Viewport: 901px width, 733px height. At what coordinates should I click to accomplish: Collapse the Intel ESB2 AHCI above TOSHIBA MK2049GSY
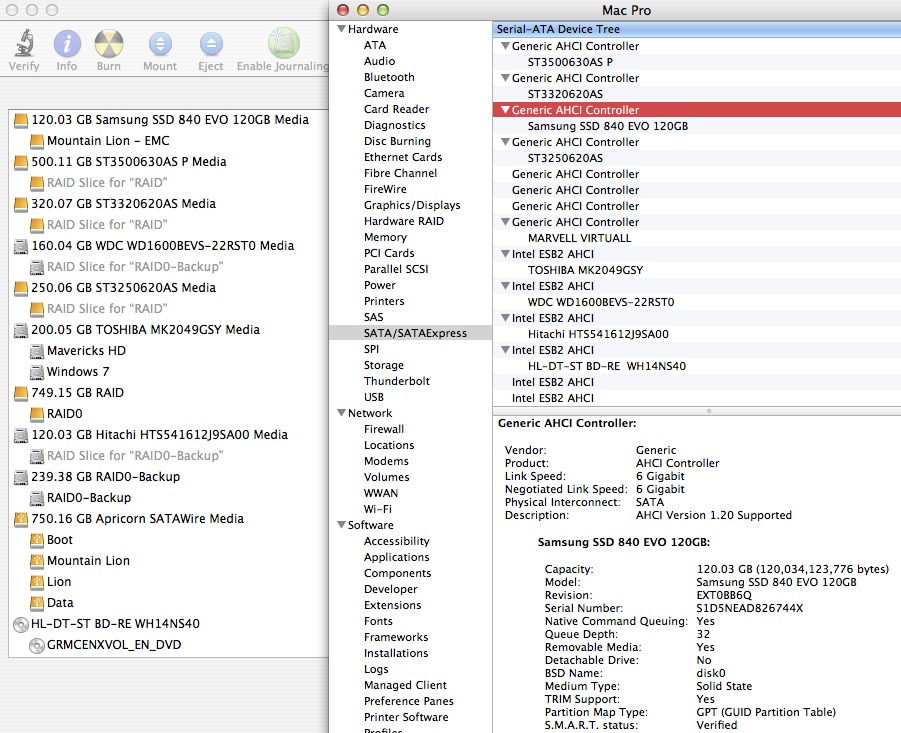pyautogui.click(x=505, y=253)
